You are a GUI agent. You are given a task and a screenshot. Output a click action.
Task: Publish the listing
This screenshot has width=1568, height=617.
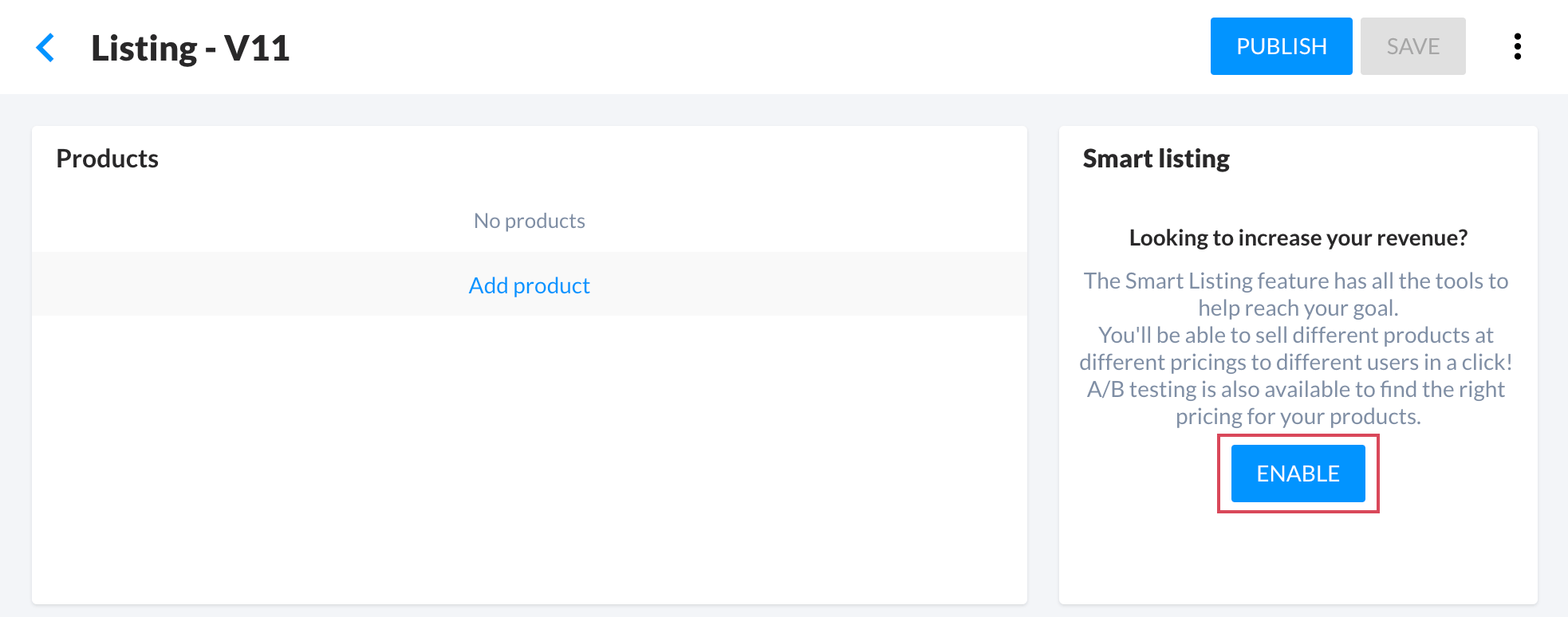coord(1281,46)
